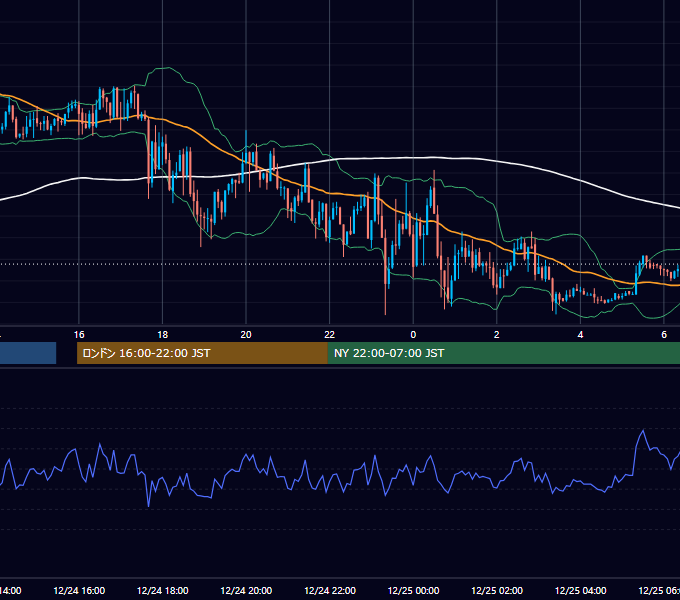
Task: Select the NY 22:00-07:00 JST session bar
Action: [x=504, y=353]
